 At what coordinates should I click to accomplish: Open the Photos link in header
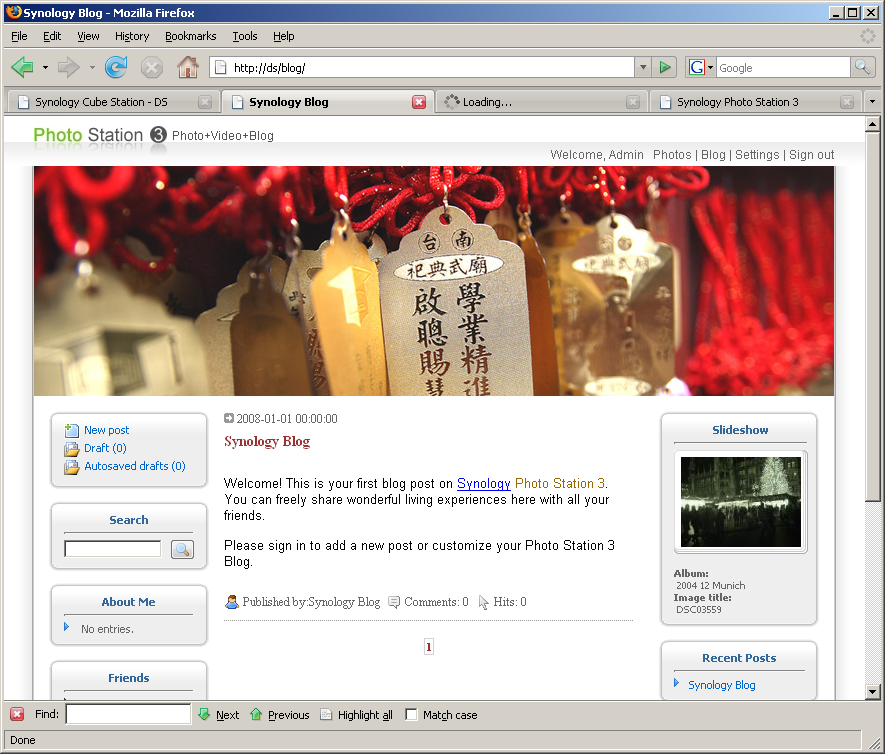click(x=672, y=155)
